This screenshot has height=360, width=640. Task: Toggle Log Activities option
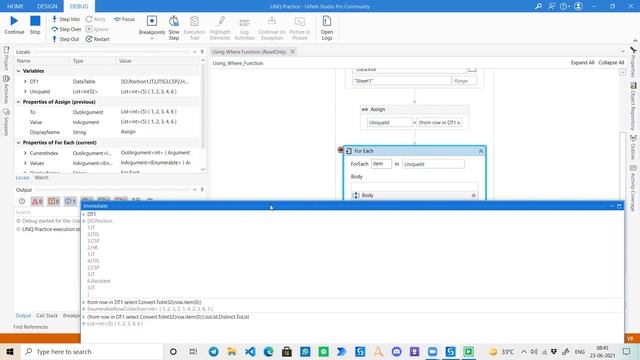click(244, 28)
